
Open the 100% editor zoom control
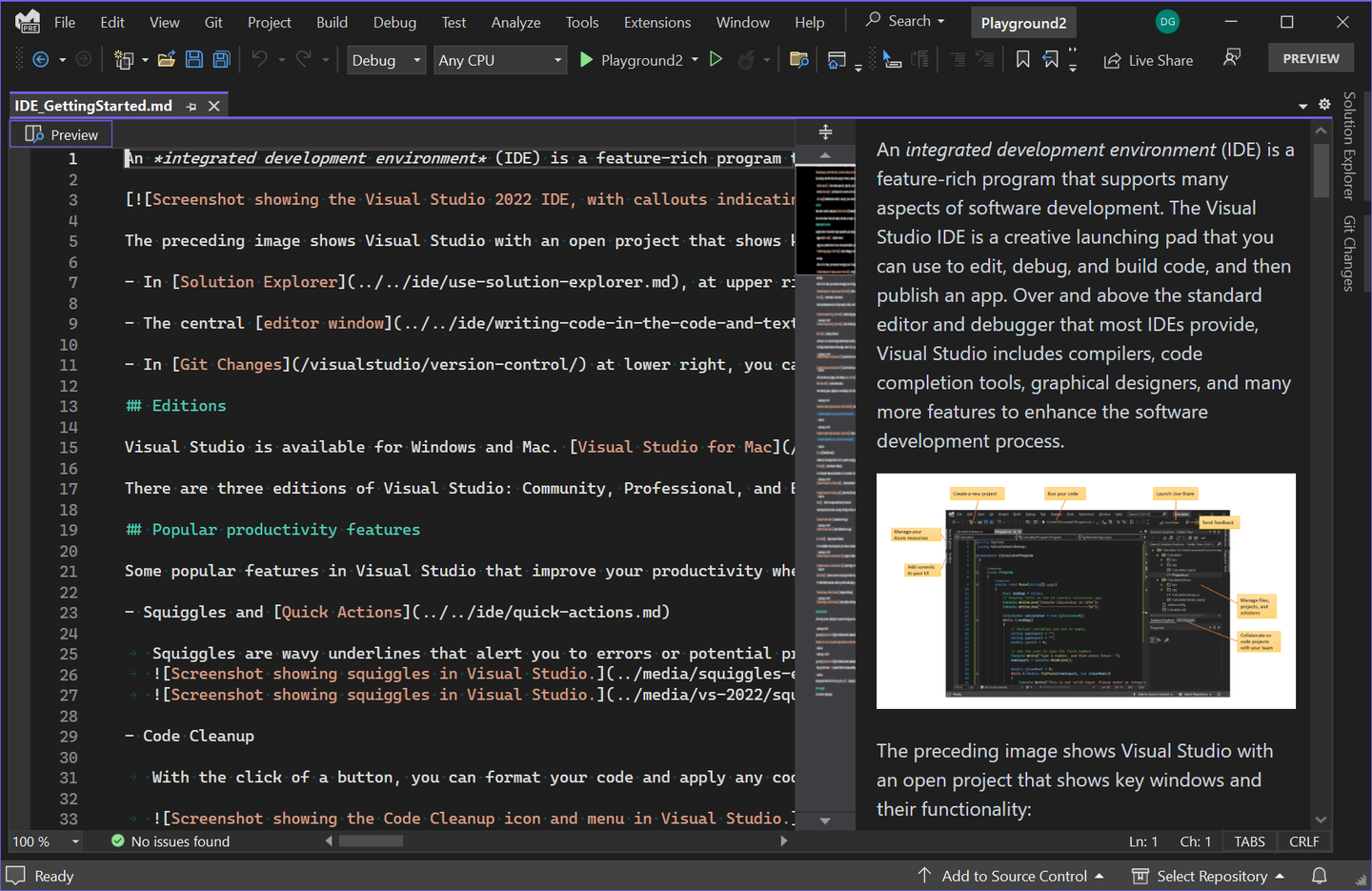[x=43, y=841]
